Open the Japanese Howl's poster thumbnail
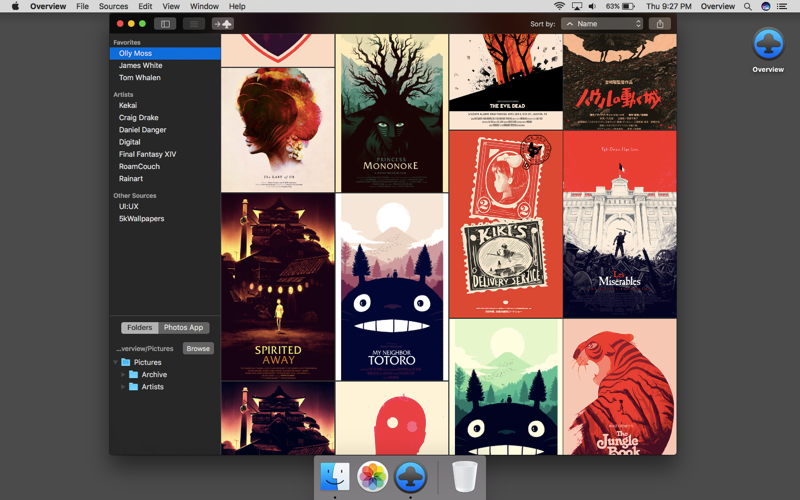Viewport: 800px width, 500px height. [619, 82]
